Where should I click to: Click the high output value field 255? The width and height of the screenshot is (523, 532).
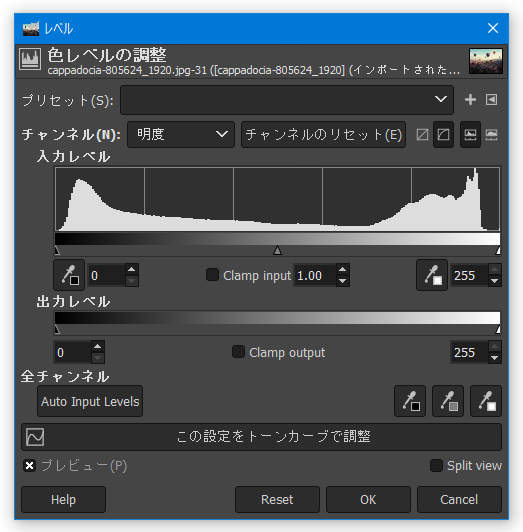(x=469, y=352)
